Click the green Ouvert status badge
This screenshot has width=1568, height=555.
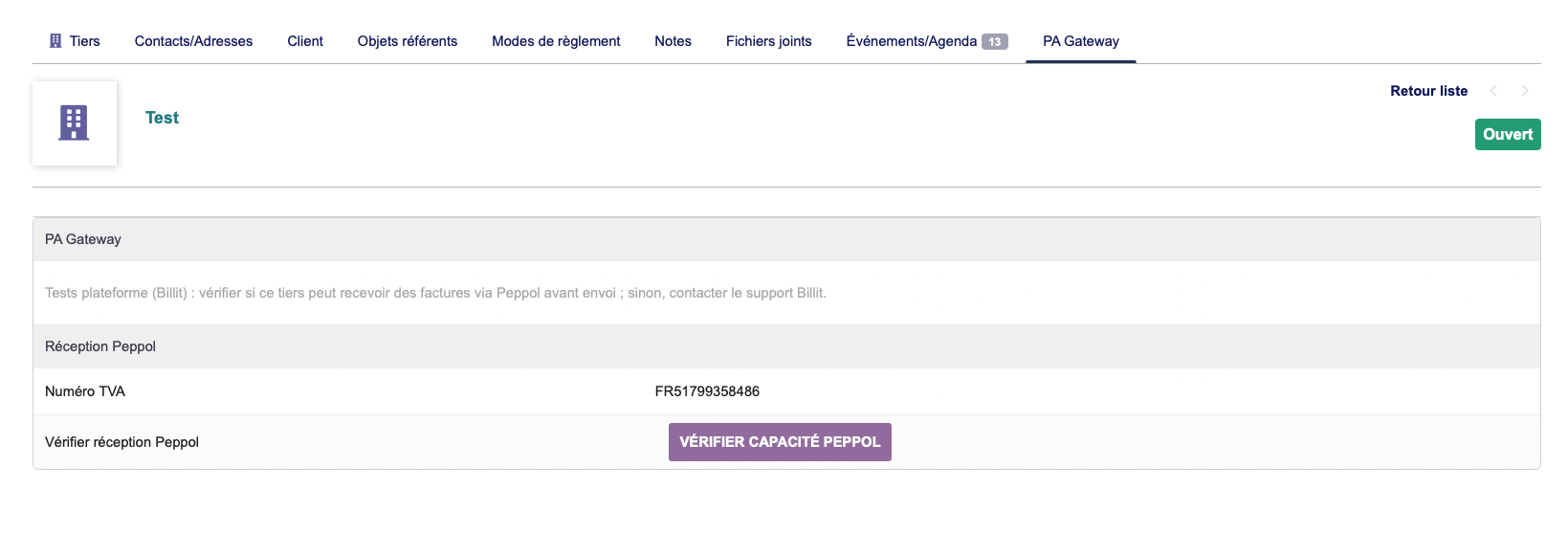(1507, 135)
